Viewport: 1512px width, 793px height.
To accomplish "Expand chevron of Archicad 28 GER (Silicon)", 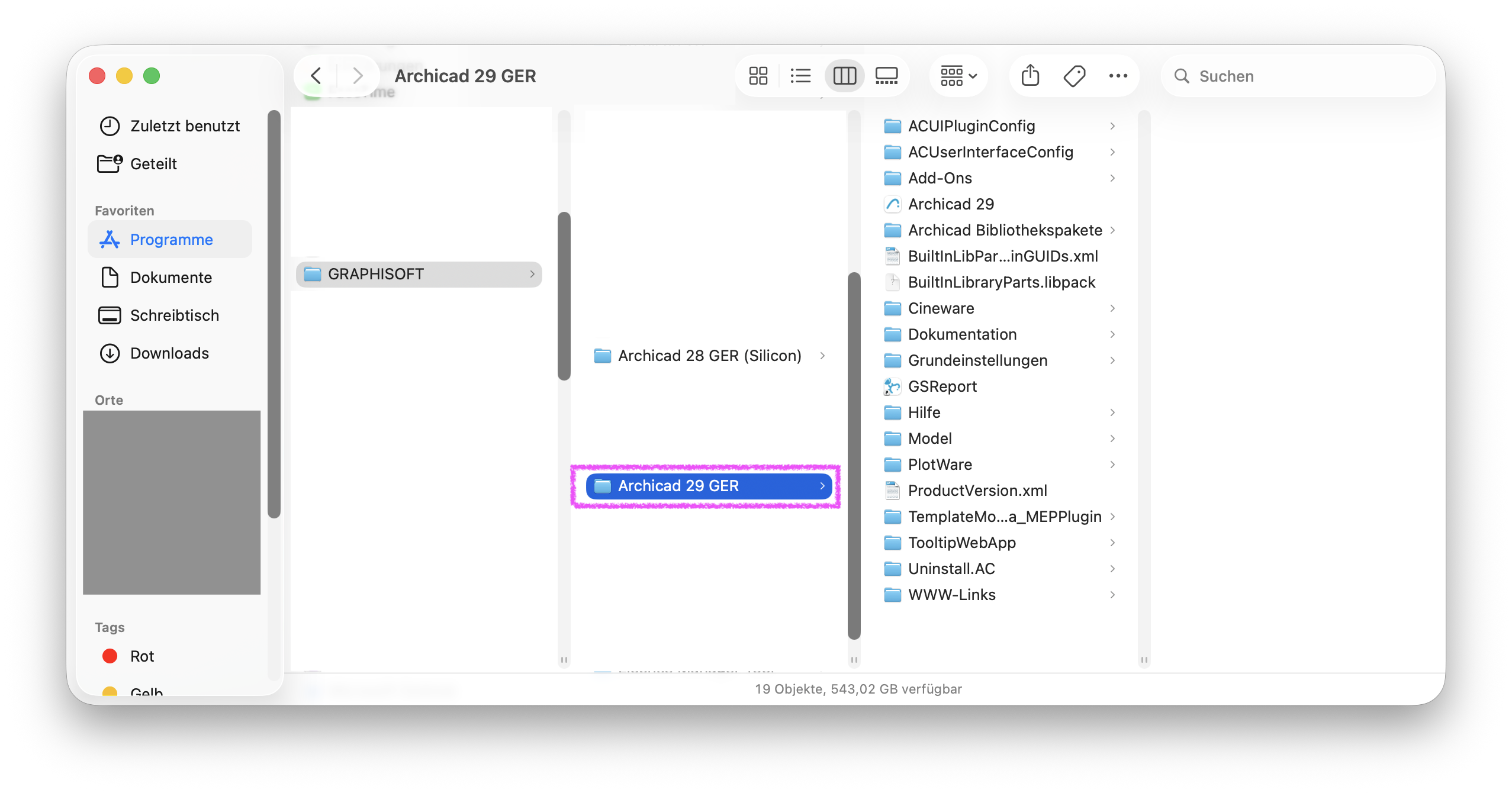I will pyautogui.click(x=822, y=356).
